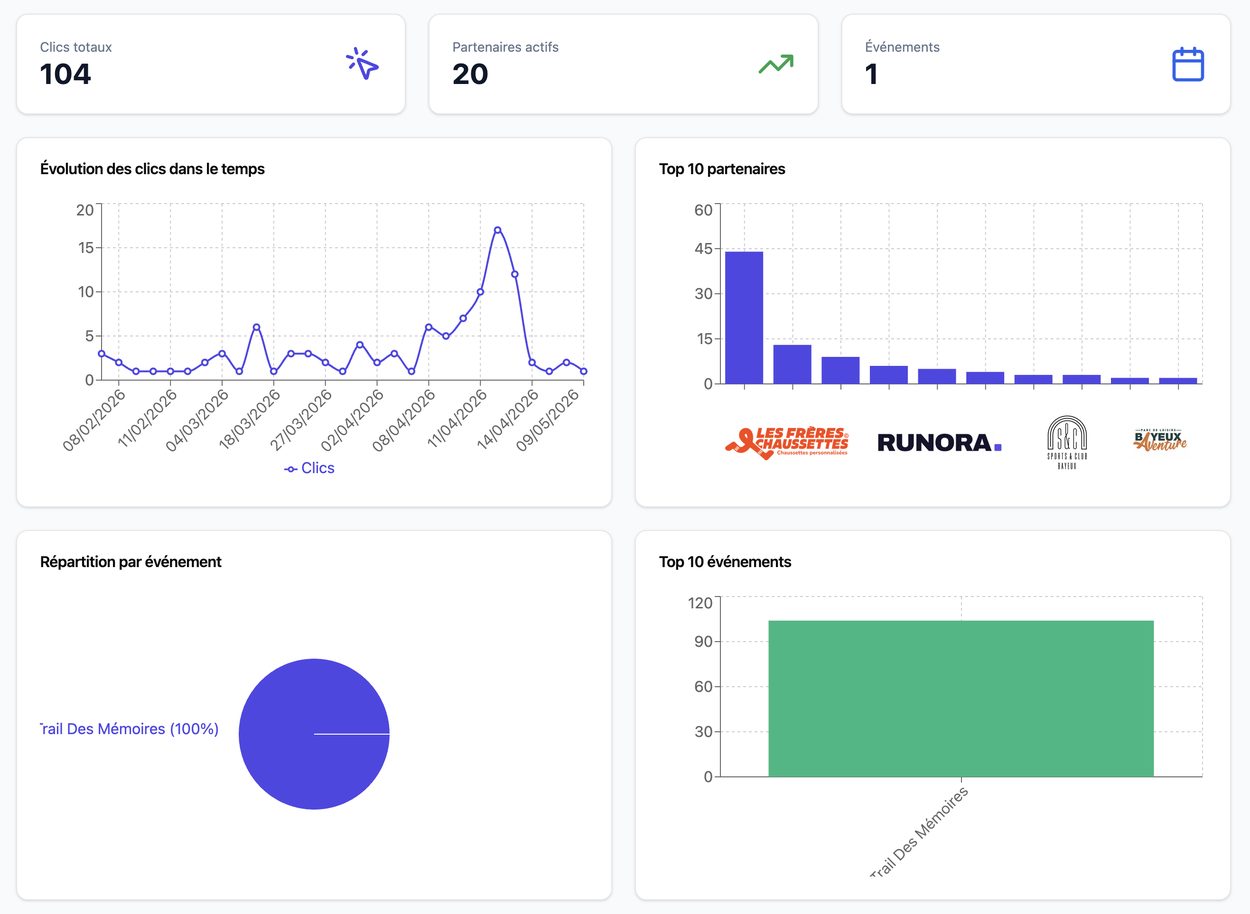The height and width of the screenshot is (914, 1250).
Task: Click the peak data point of the clicks line
Action: 497,230
